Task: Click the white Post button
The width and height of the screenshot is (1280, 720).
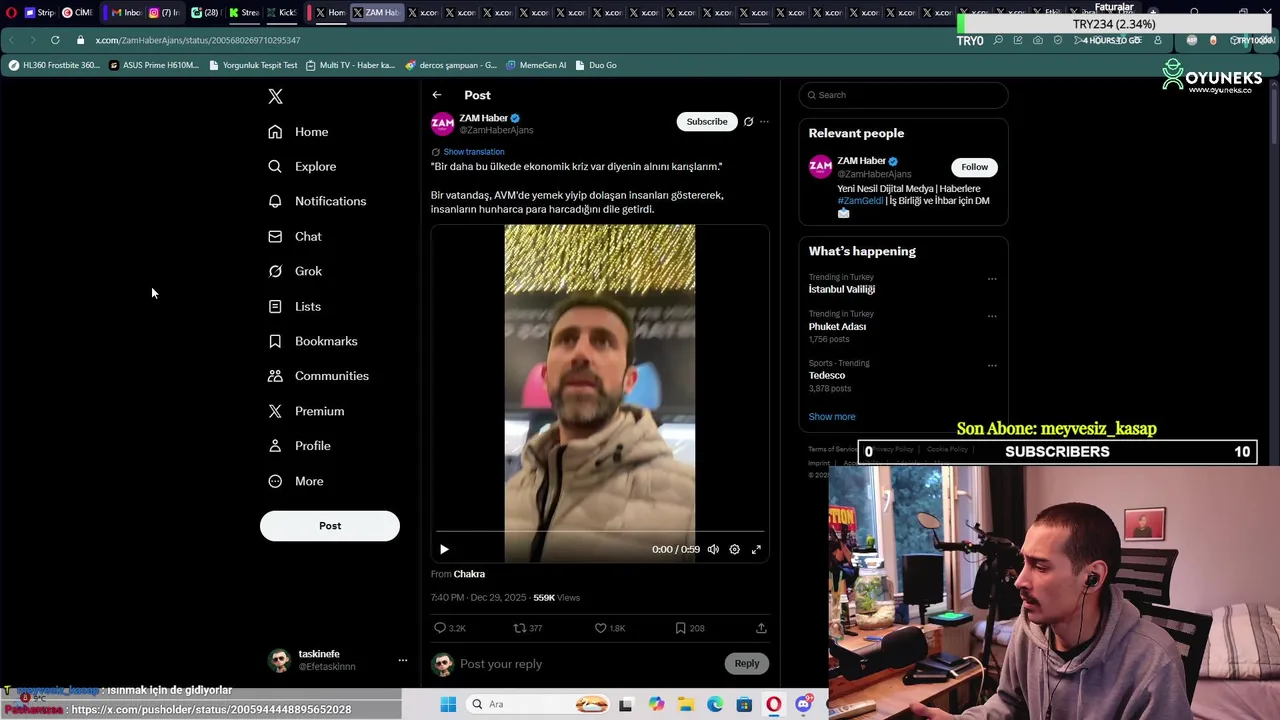Action: tap(330, 526)
